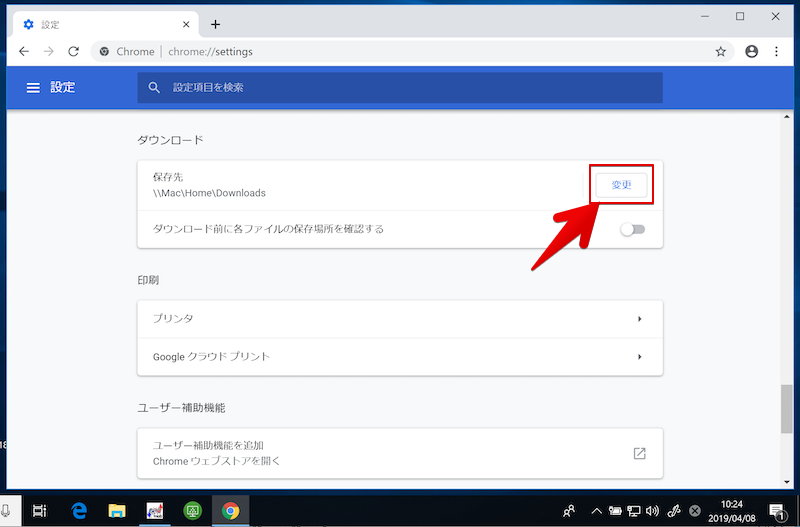Bookmark this page with star icon

tap(720, 51)
